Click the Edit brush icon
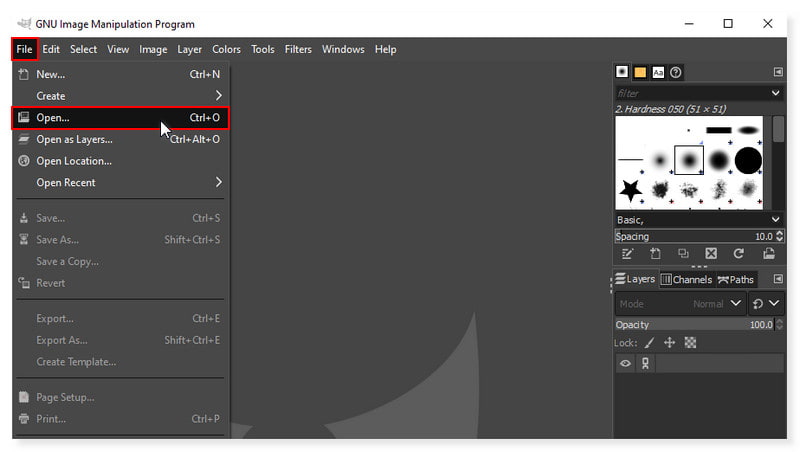Screen dimensions: 800x452 click(x=627, y=254)
